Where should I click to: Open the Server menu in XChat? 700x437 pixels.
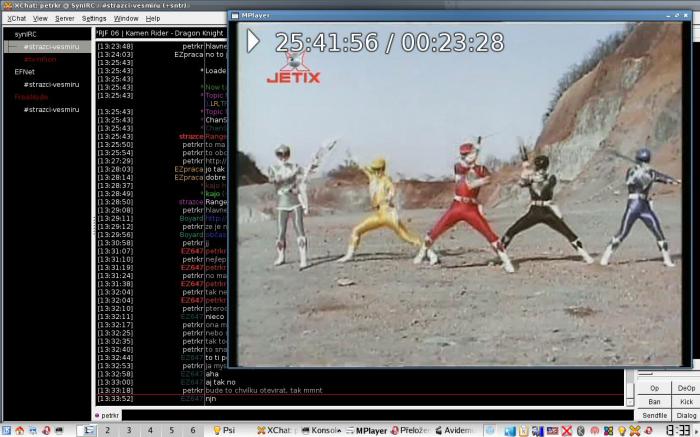(64, 18)
